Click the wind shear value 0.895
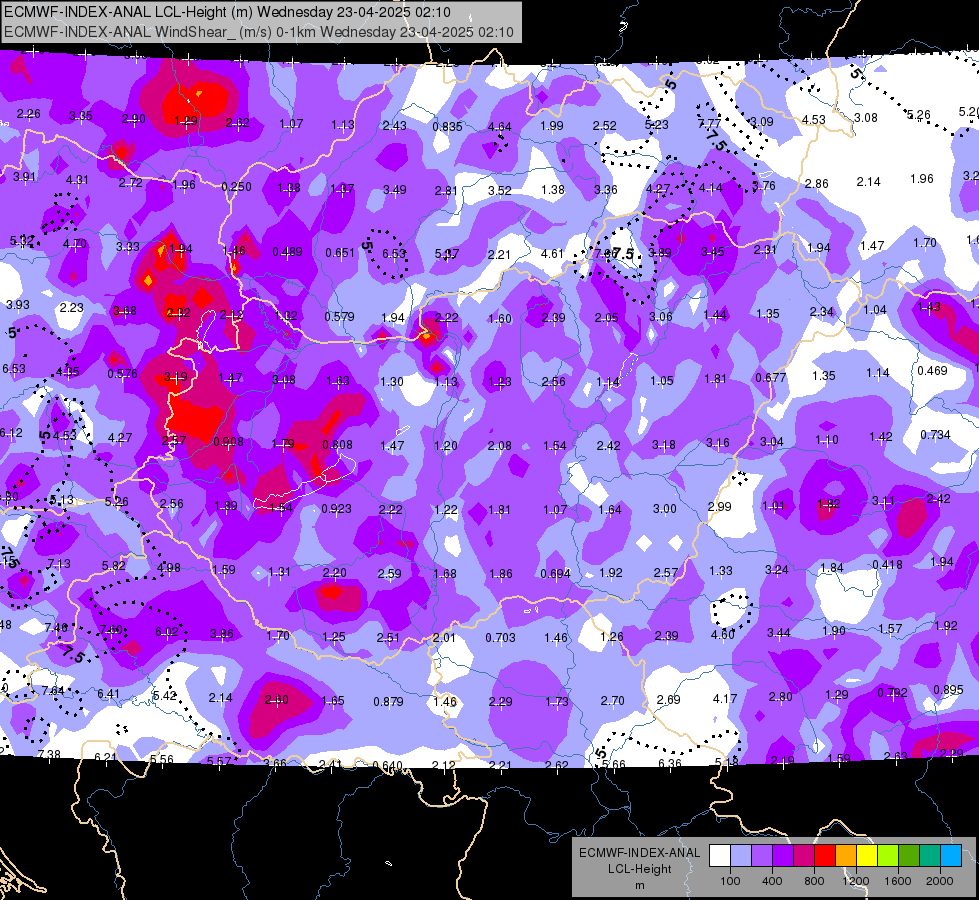Viewport: 979px width, 900px height. click(x=948, y=690)
